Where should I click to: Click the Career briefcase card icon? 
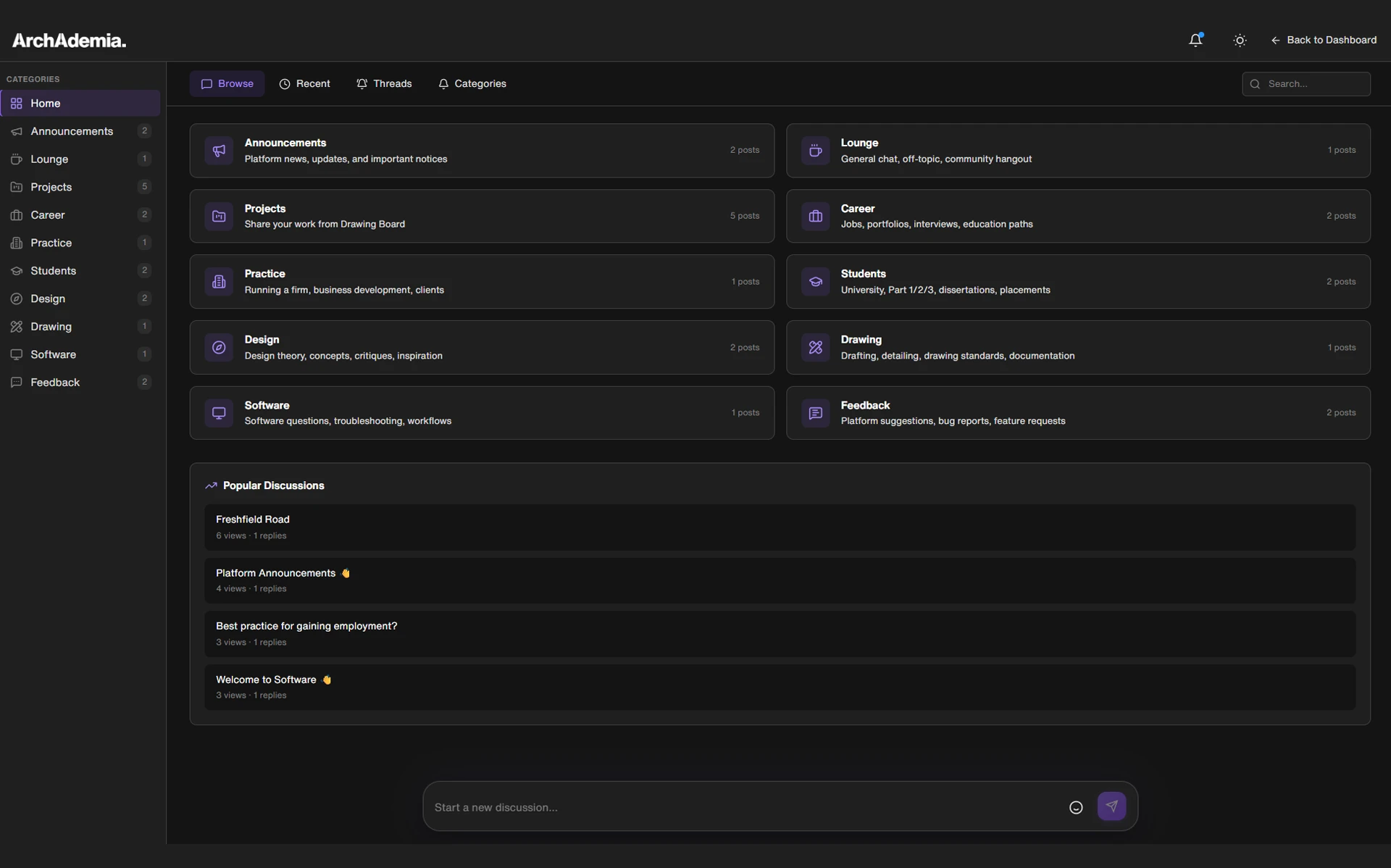click(815, 216)
